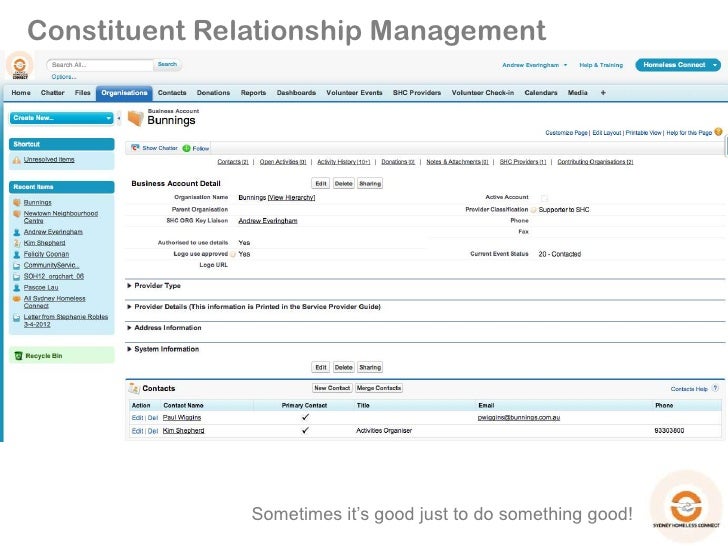Click the SOH12_orgchart_06 file icon
This screenshot has height=546, width=728.
coord(17,277)
